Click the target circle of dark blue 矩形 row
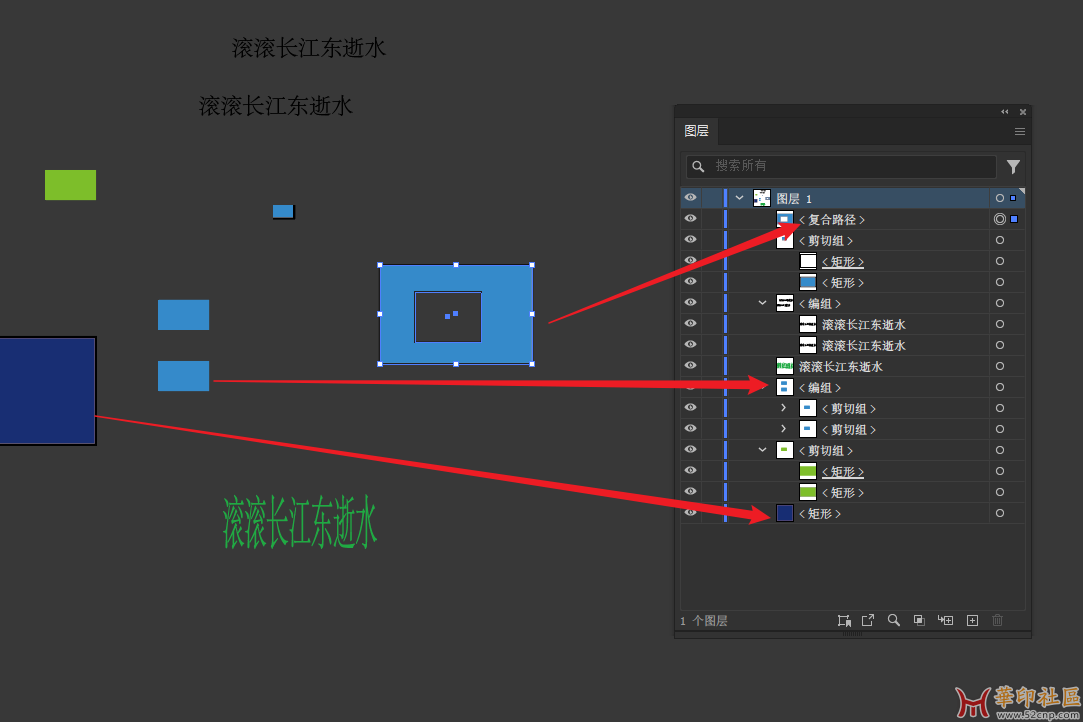The image size is (1083, 722). pos(999,513)
